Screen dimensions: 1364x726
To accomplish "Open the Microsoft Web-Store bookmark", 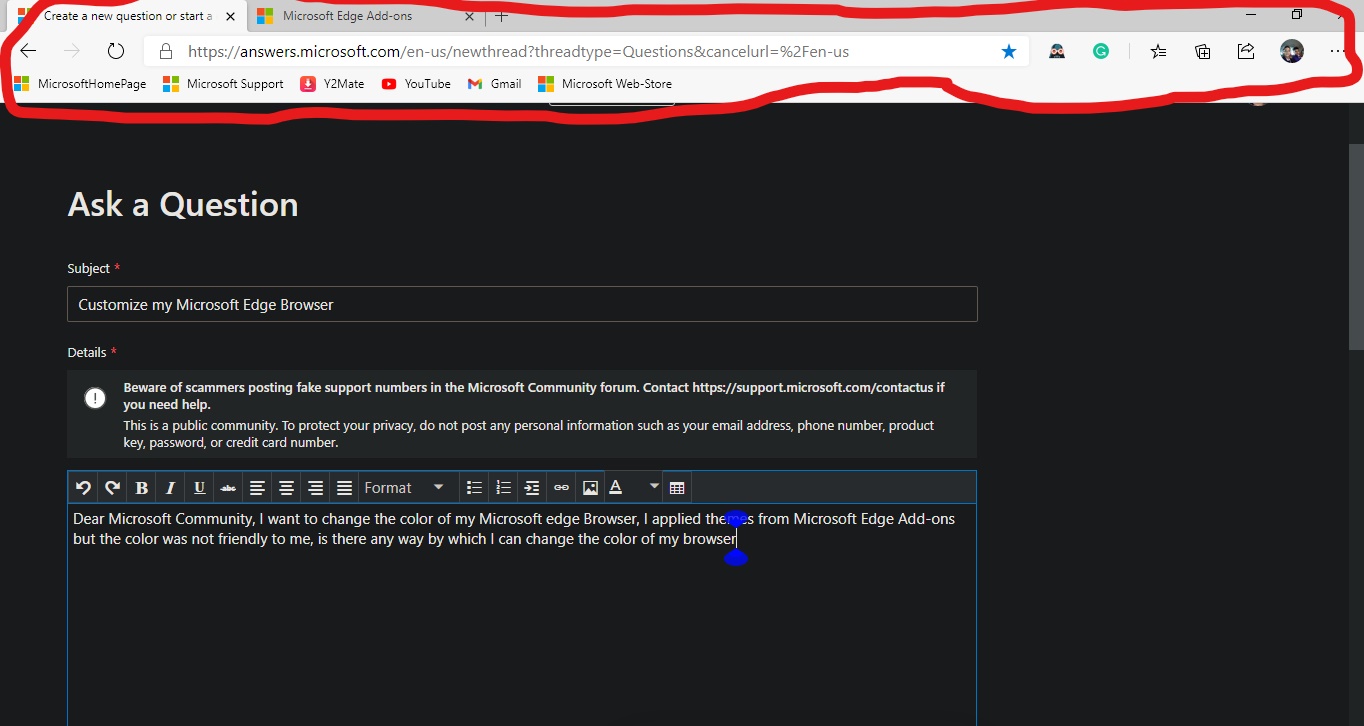I will 605,84.
